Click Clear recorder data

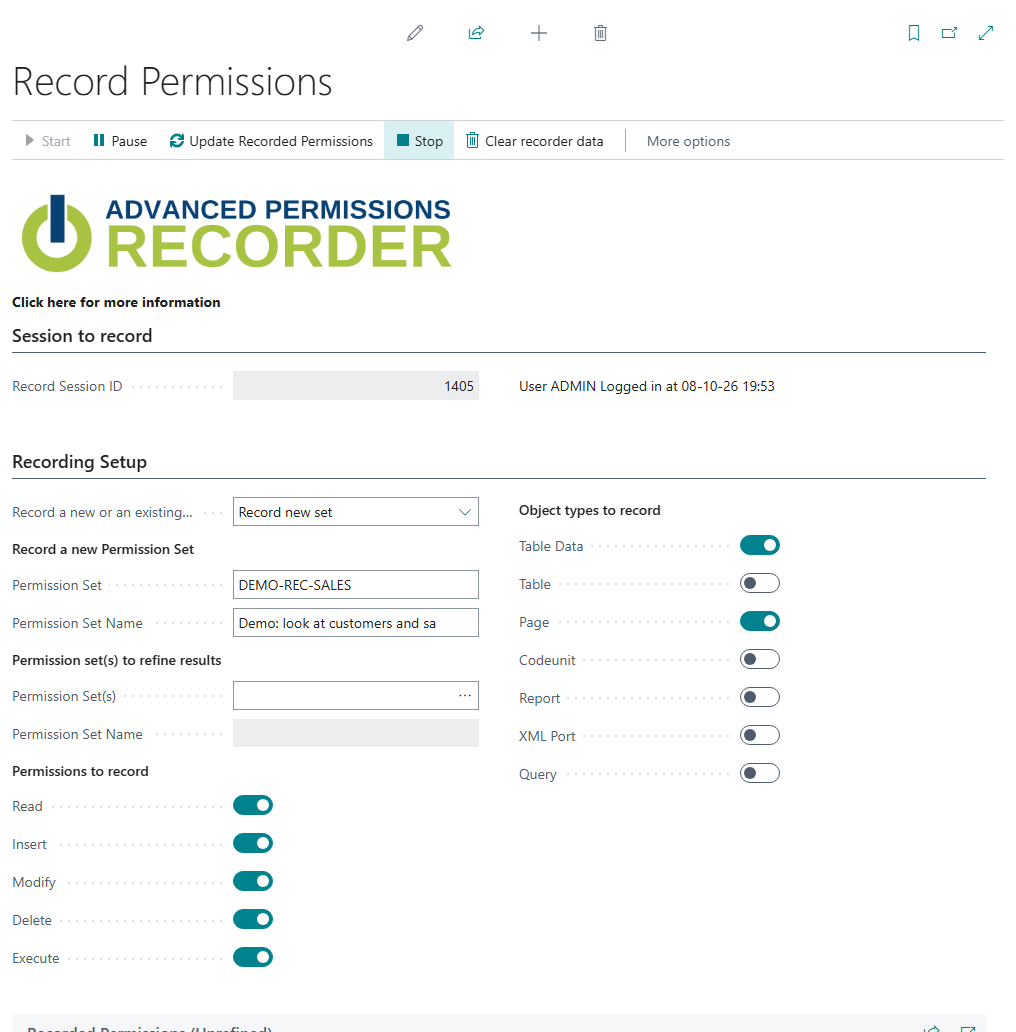click(x=534, y=141)
